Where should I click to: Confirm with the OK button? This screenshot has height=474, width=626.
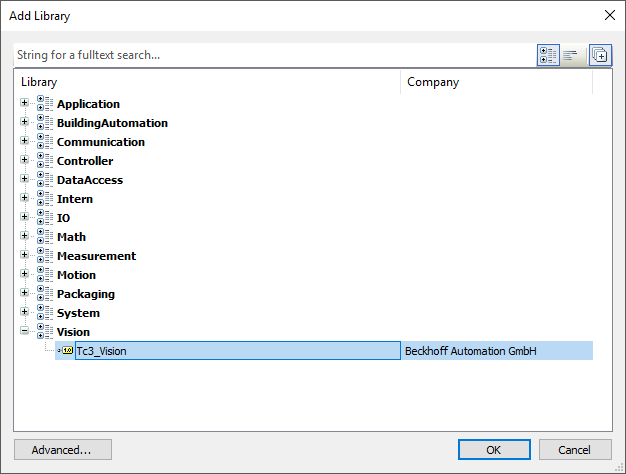click(494, 450)
